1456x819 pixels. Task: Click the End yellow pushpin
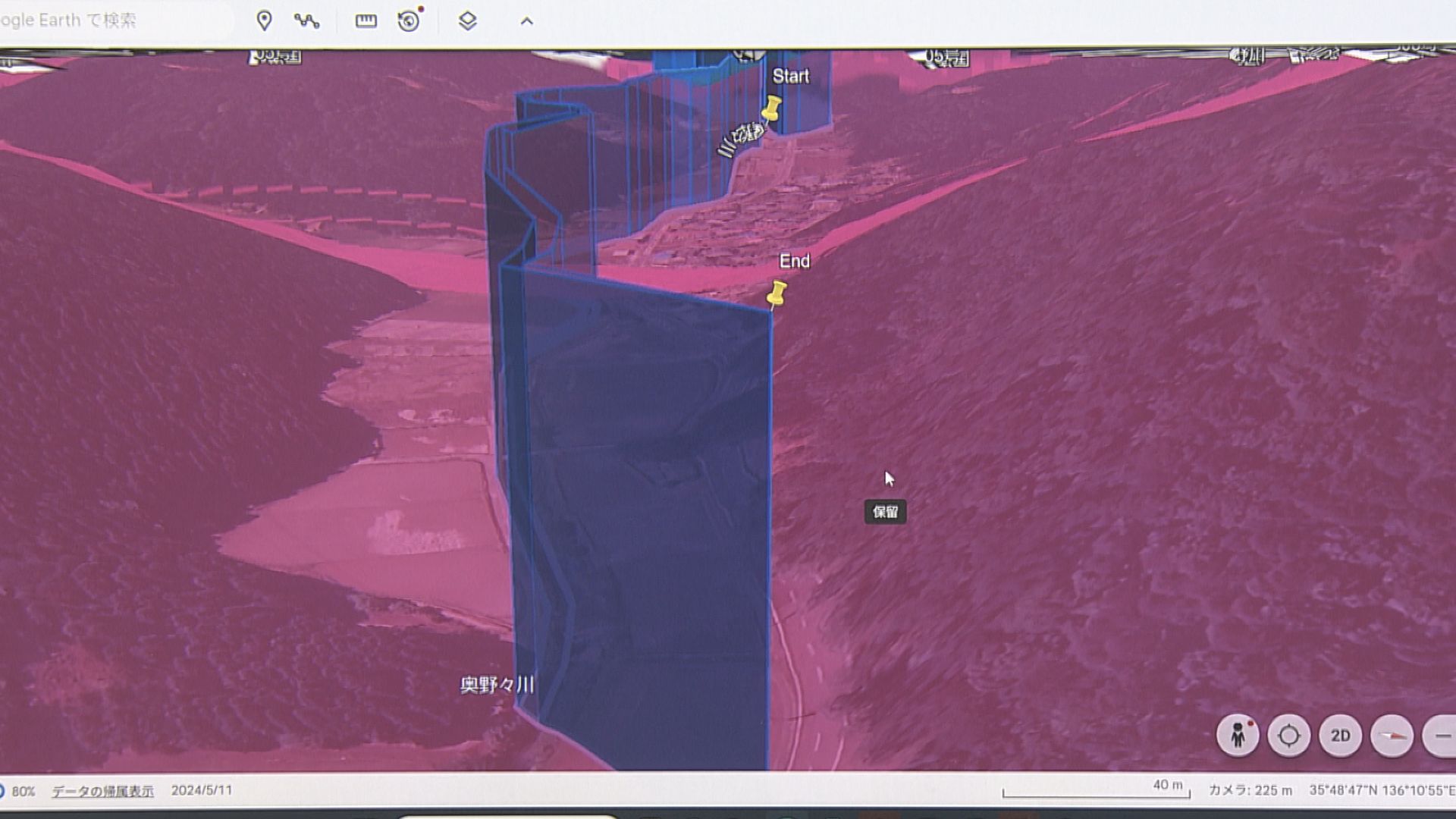[777, 293]
